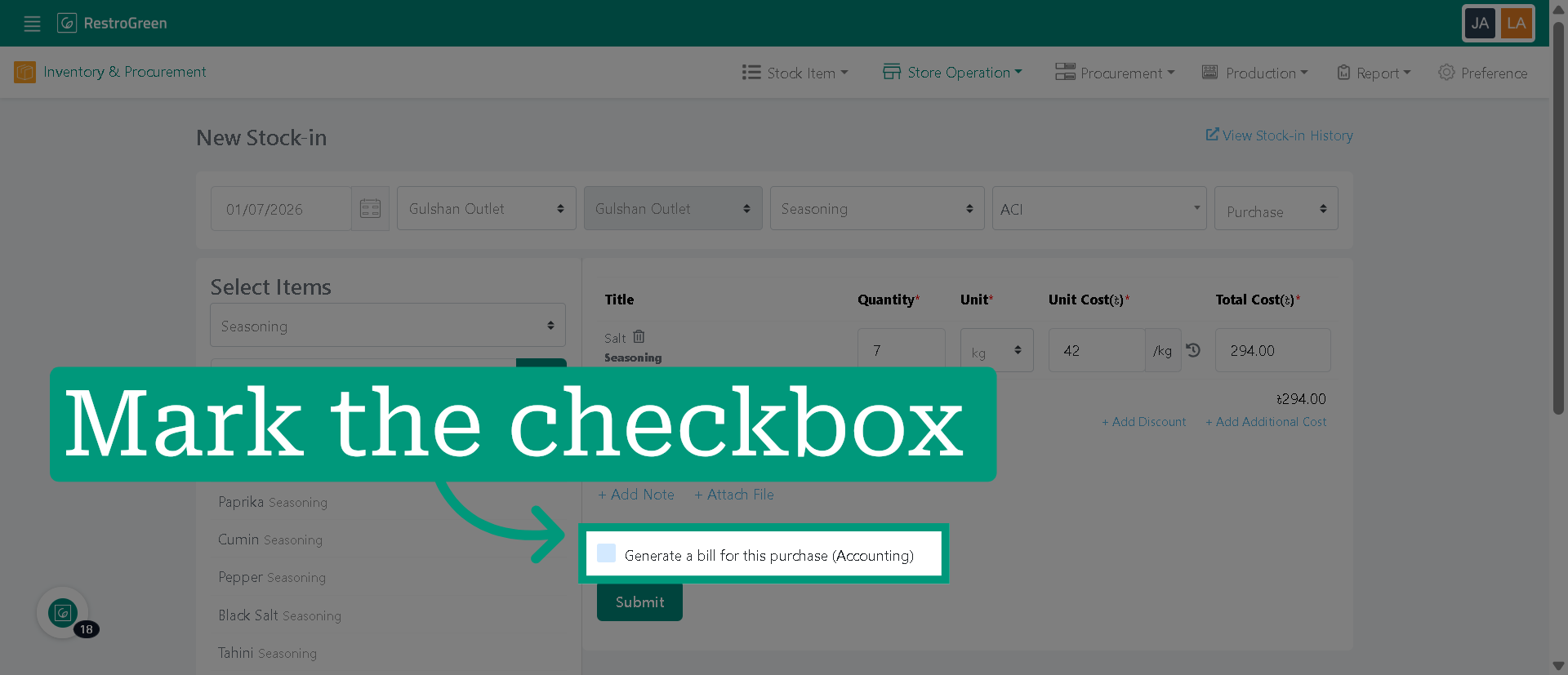Click the Inventory & Procurement title

click(x=124, y=72)
